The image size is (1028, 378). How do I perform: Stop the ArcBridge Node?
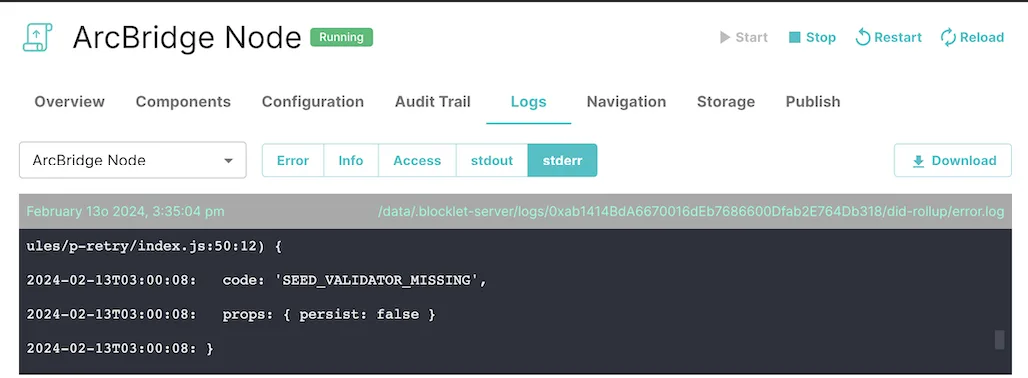[812, 37]
